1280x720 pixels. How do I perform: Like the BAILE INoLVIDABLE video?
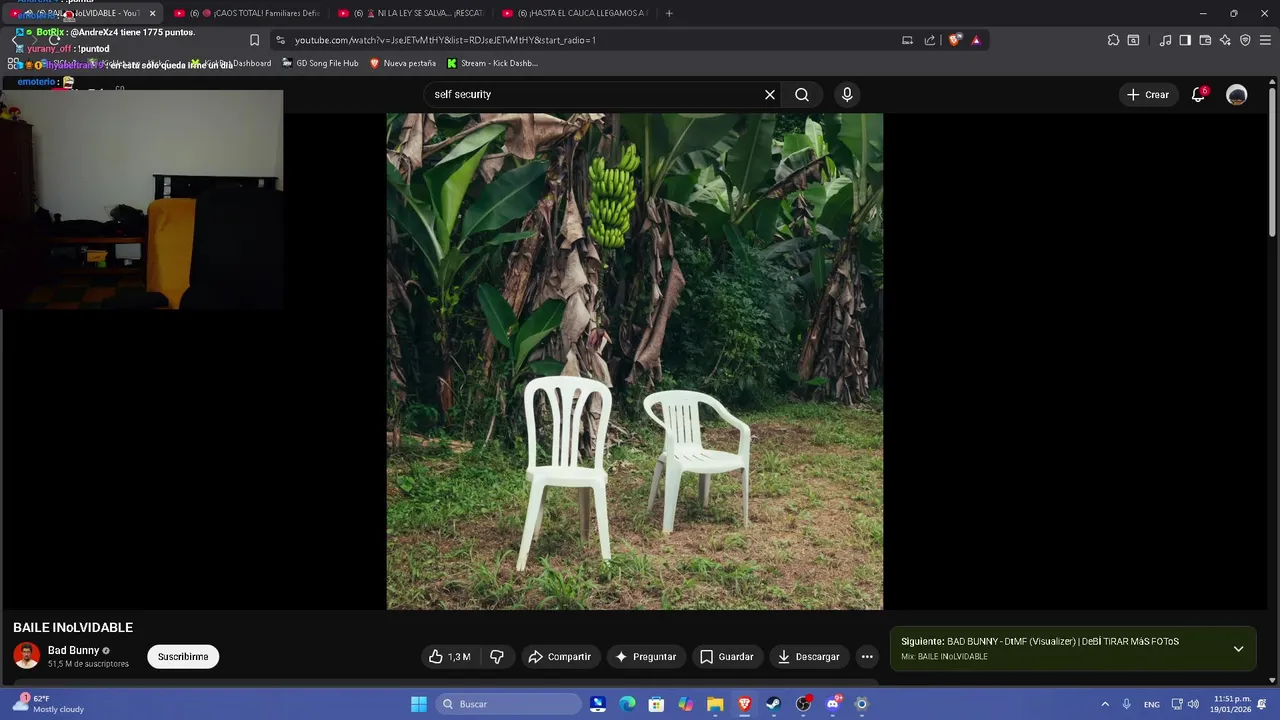tap(449, 657)
